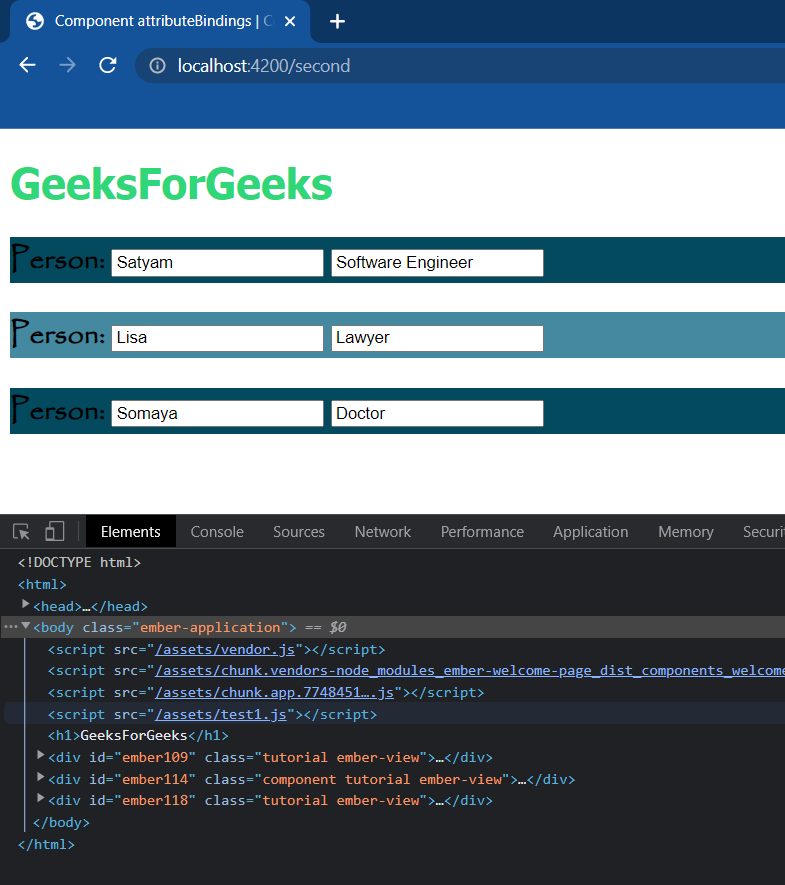Viewport: 785px width, 885px height.
Task: Click the component tutorial ember-view class value
Action: click(382, 779)
